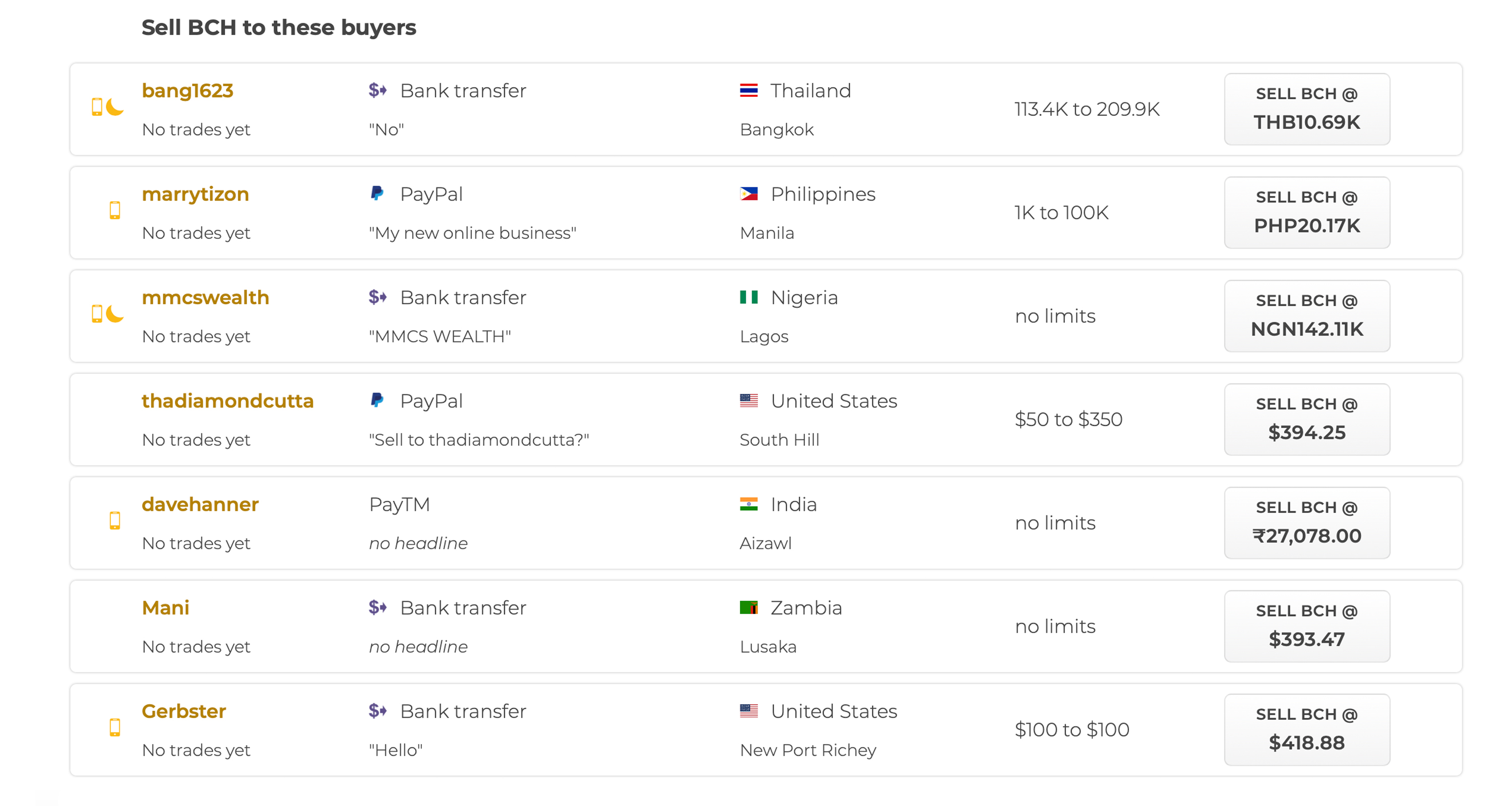The image size is (1512, 806).
Task: Click Sell BCH at $418.88 button
Action: [1306, 730]
